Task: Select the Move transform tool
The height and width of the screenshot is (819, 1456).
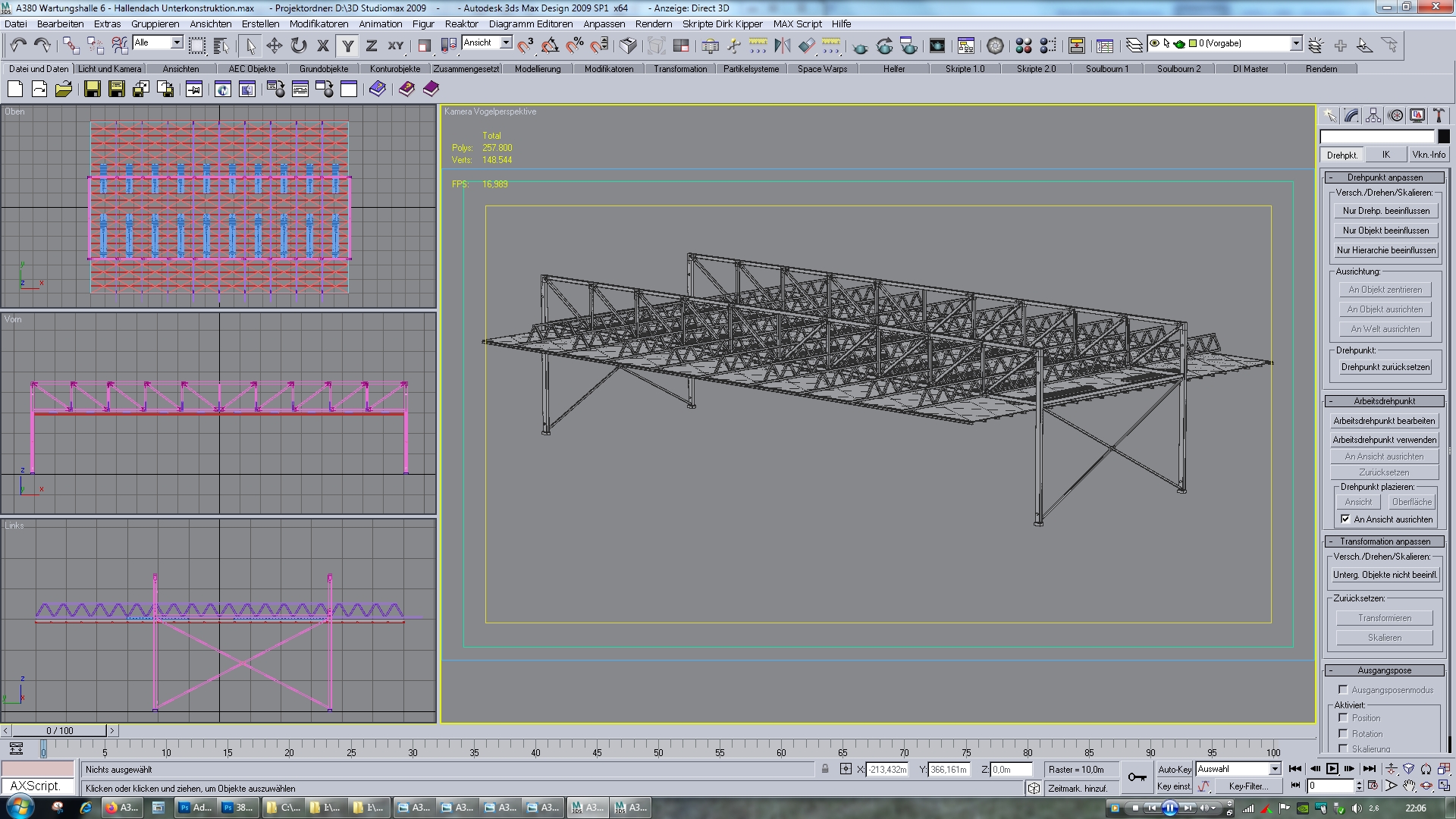Action: 275,45
